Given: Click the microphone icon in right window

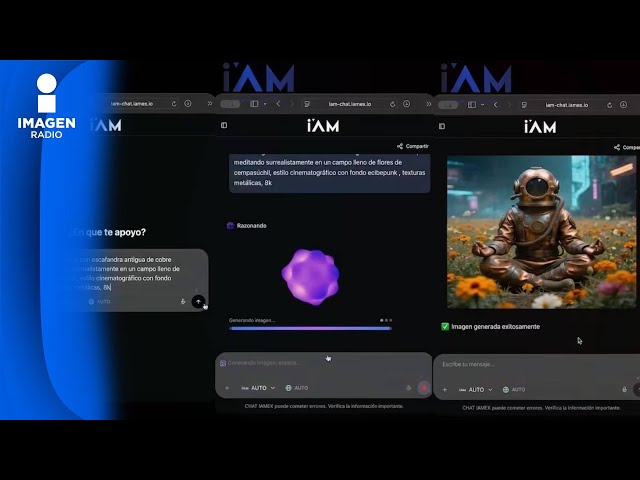Looking at the screenshot, I should point(624,390).
